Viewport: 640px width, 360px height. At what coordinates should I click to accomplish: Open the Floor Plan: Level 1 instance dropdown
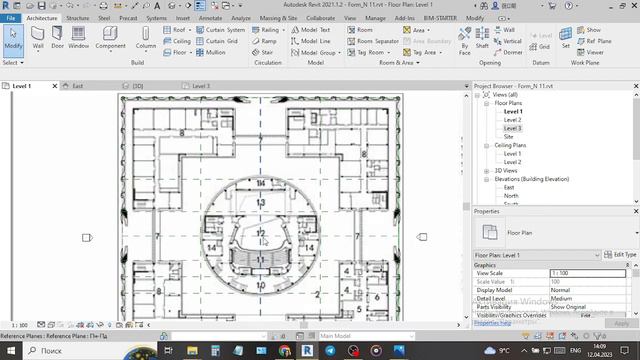(x=537, y=255)
